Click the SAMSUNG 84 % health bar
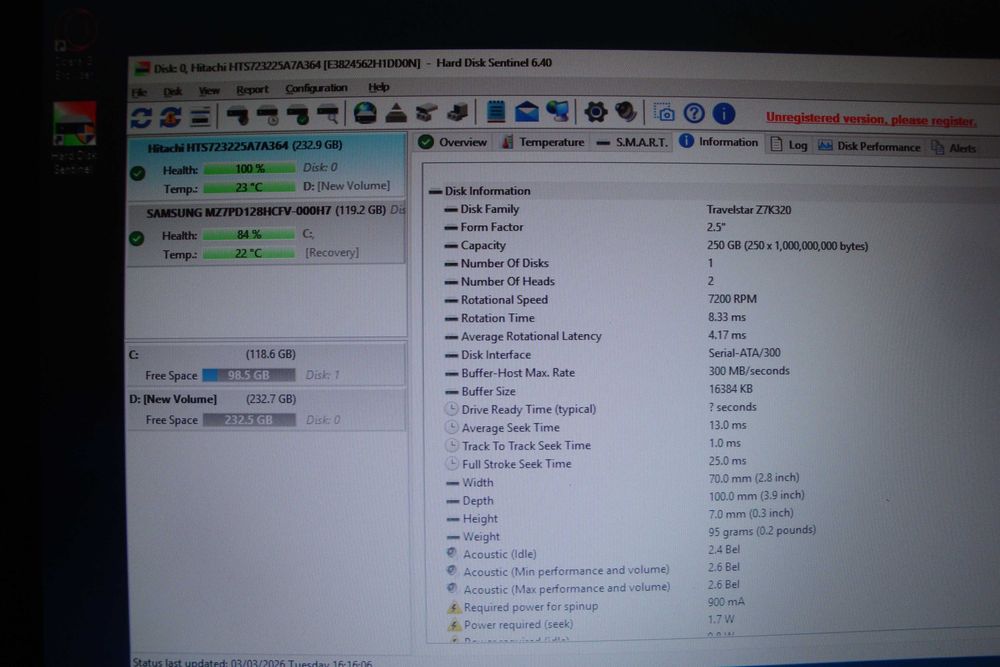 [249, 235]
